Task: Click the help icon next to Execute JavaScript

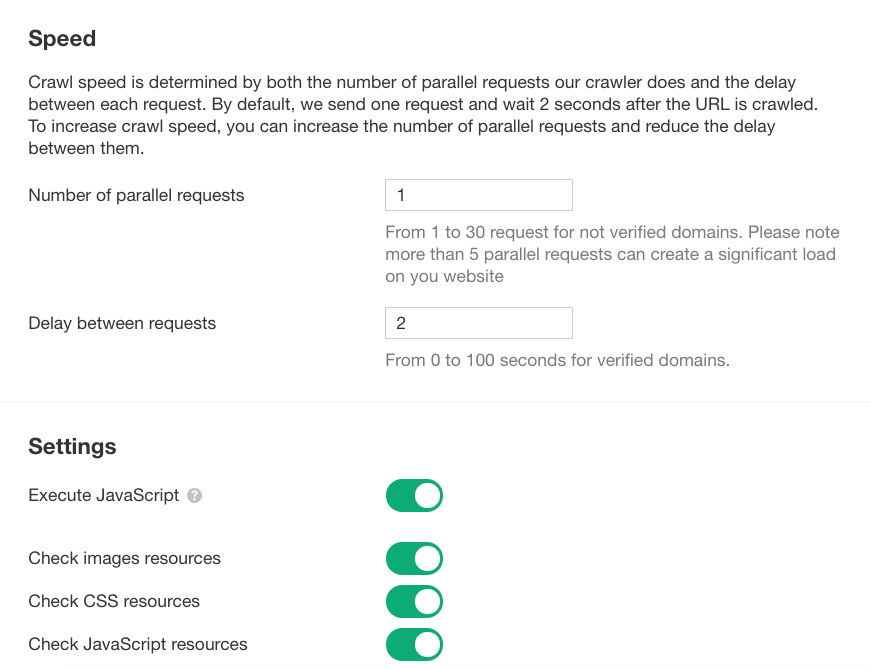Action: click(194, 495)
